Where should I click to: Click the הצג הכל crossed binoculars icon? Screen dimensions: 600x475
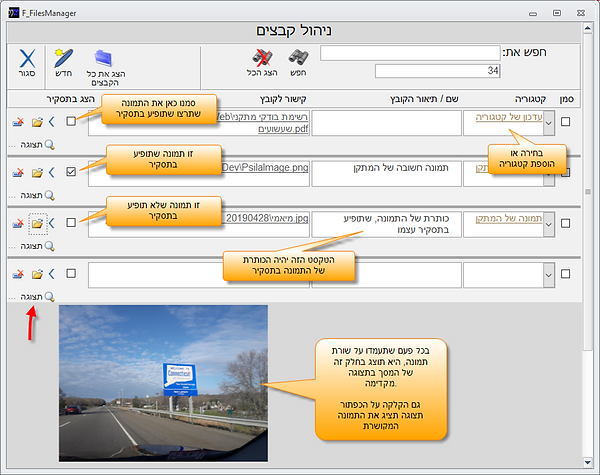pos(262,58)
